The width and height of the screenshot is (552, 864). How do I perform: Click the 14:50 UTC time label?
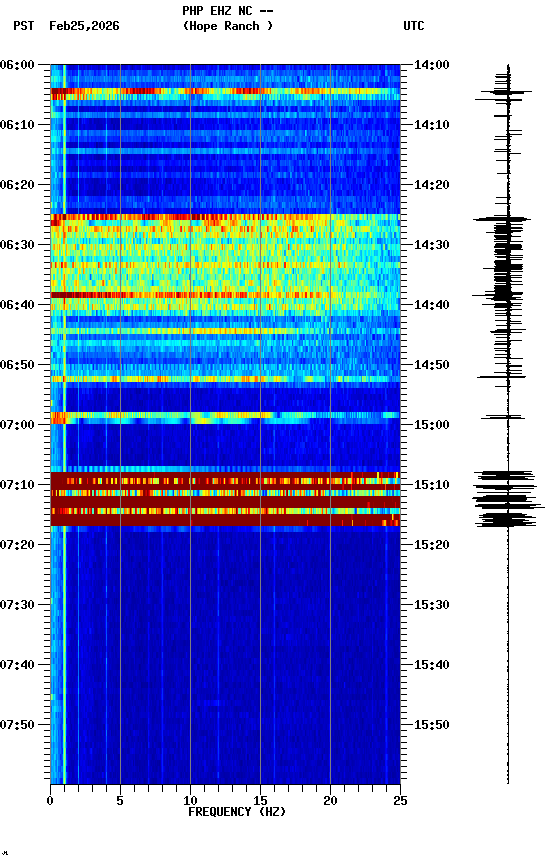pos(432,365)
